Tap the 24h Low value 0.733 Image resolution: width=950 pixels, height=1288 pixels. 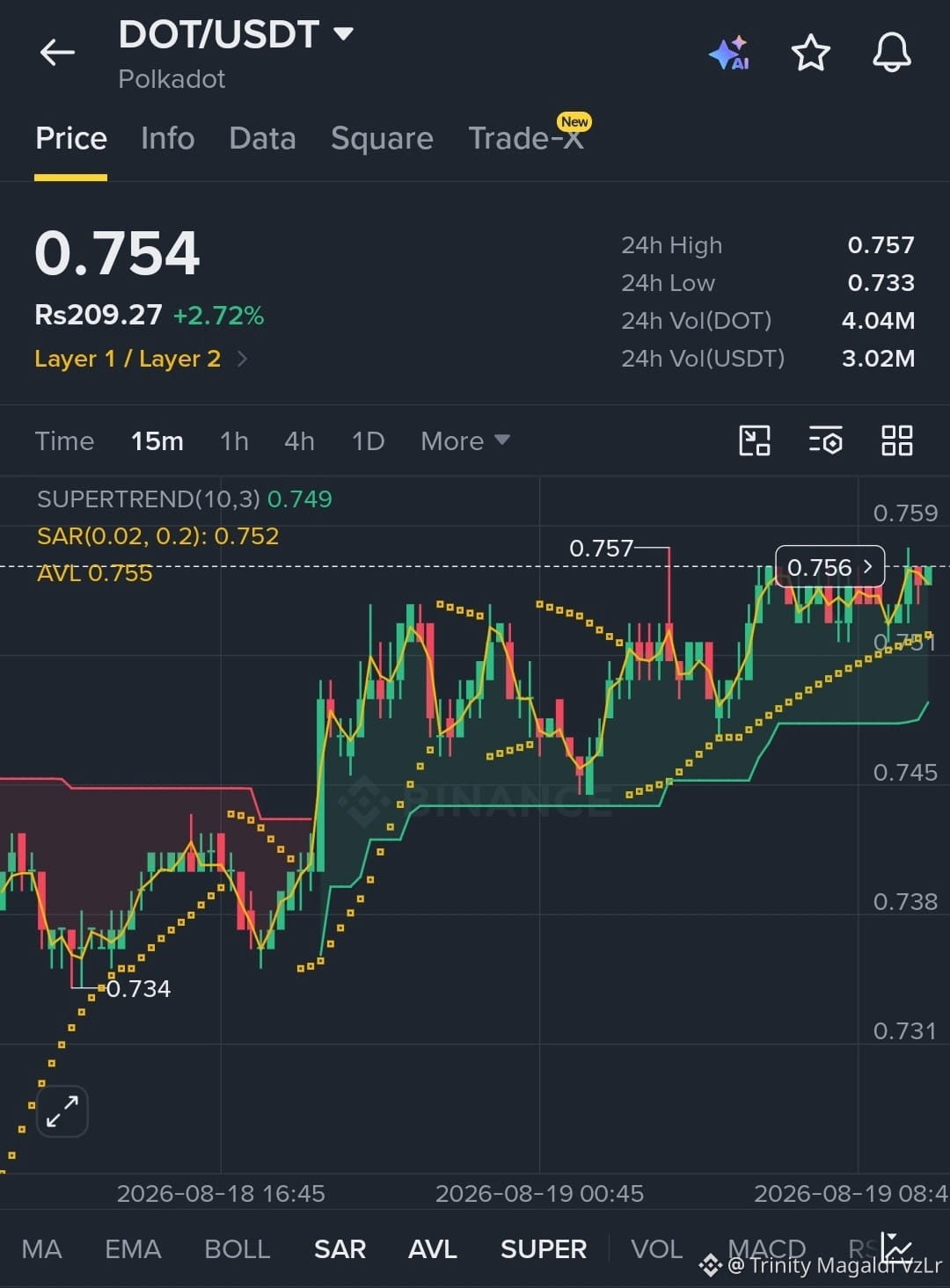click(881, 282)
